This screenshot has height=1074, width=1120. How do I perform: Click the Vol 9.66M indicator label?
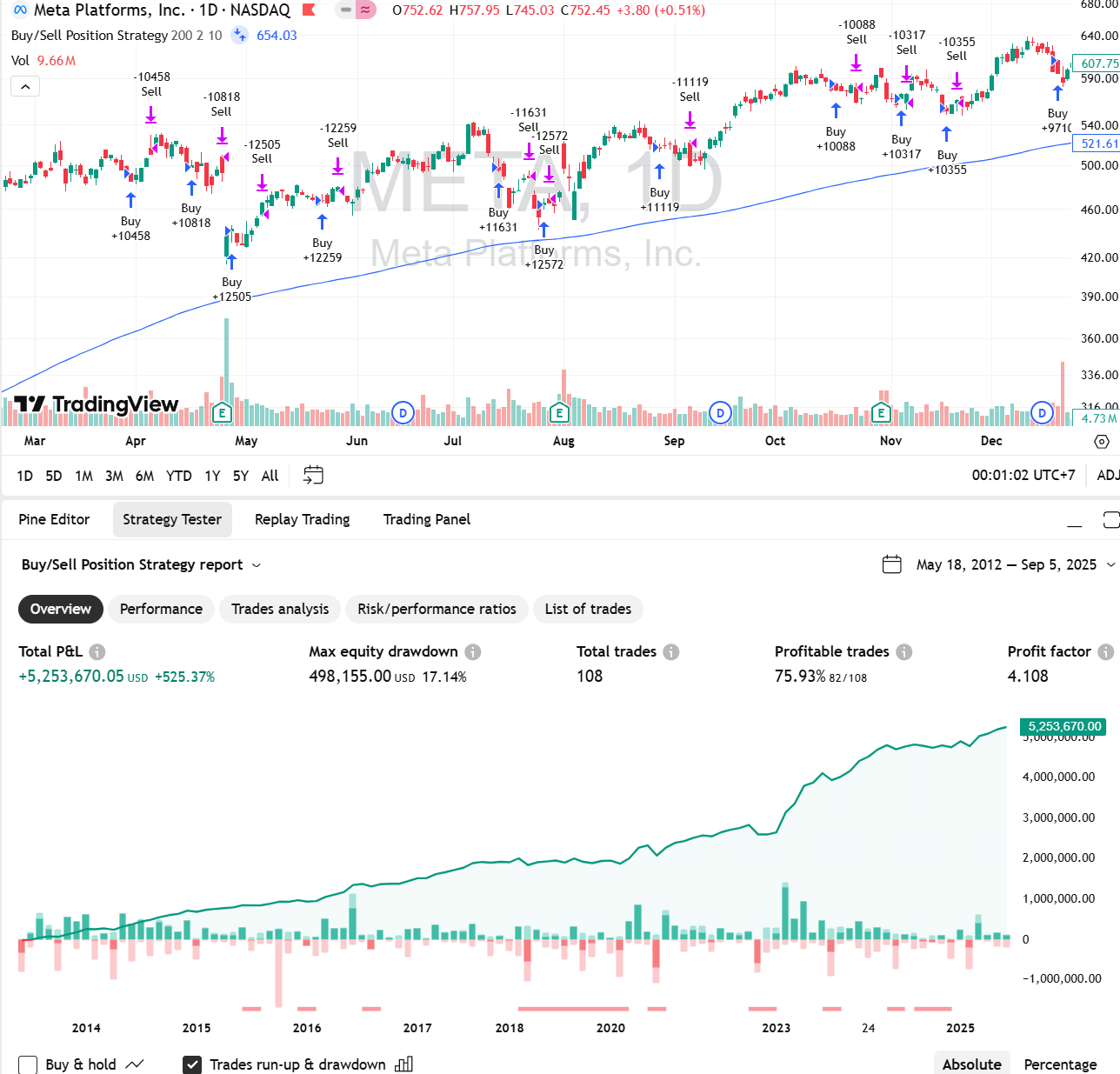(43, 61)
